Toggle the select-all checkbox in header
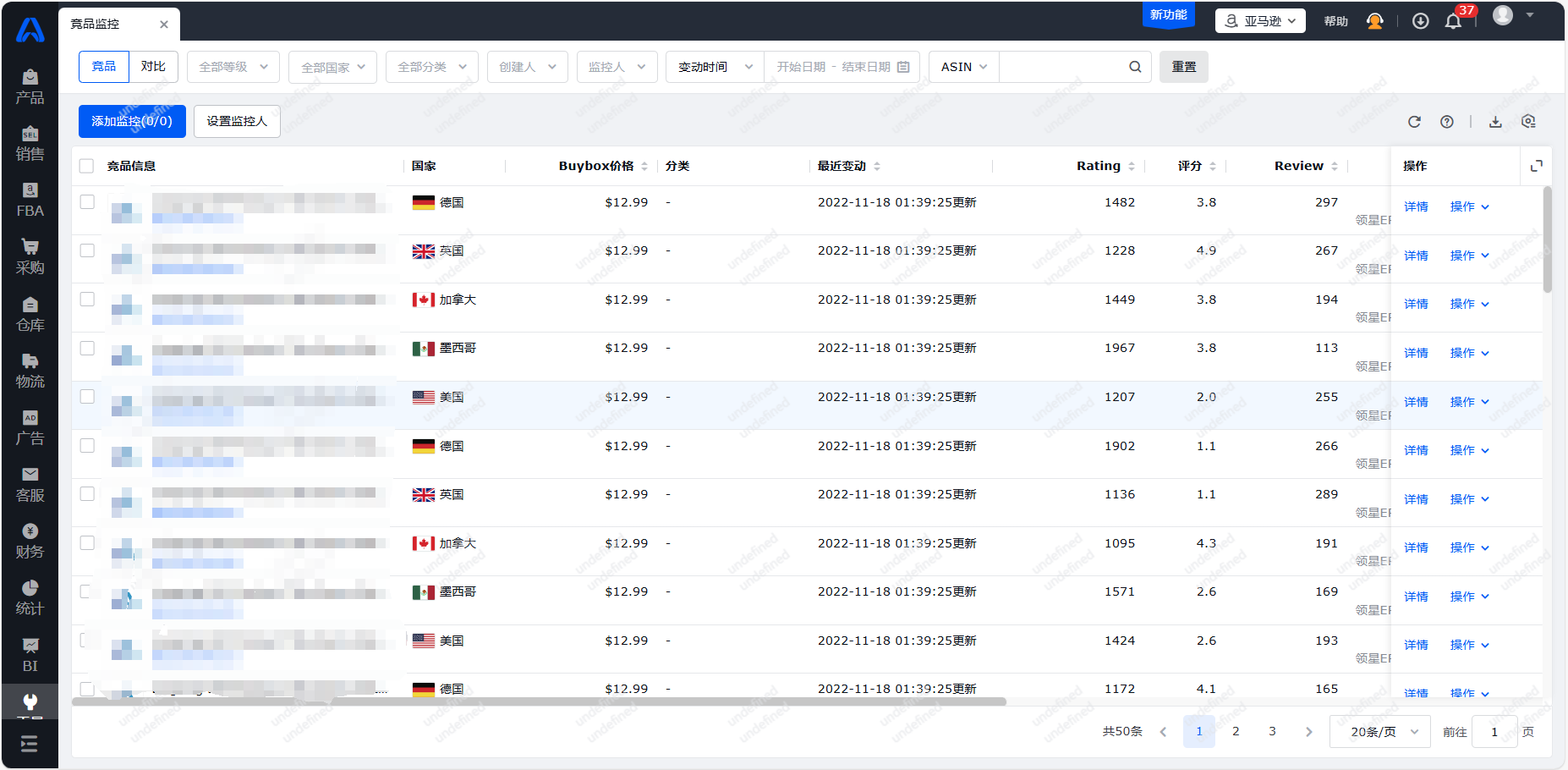Viewport: 1568px width, 770px height. coord(86,166)
